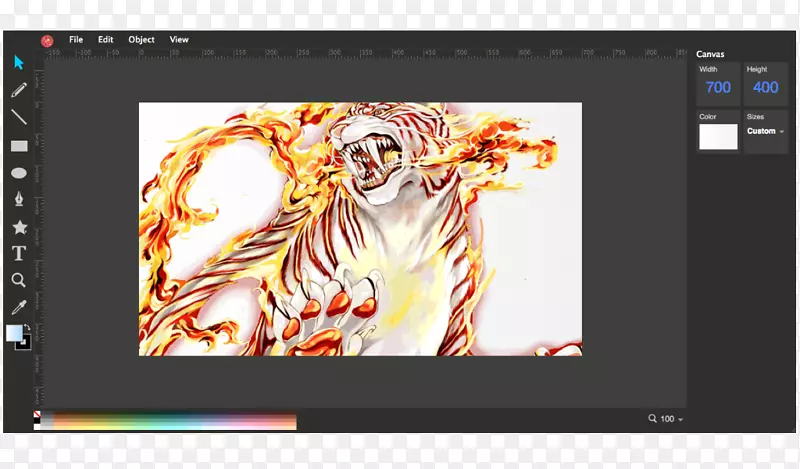This screenshot has width=800, height=469.
Task: Click the zoom magnifier icon beside 100
Action: click(652, 418)
